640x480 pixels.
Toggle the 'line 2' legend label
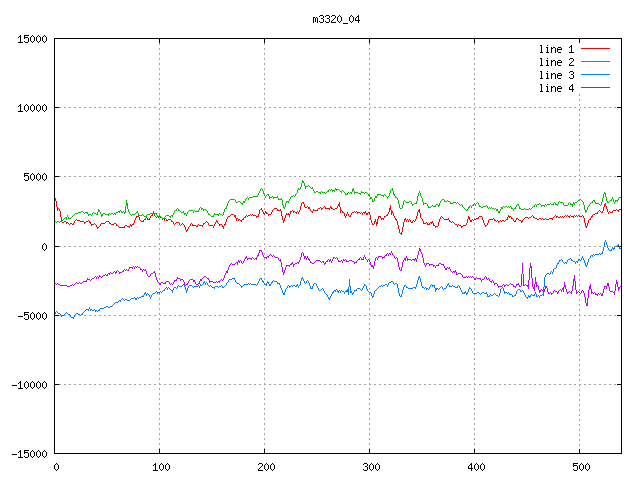[556, 62]
